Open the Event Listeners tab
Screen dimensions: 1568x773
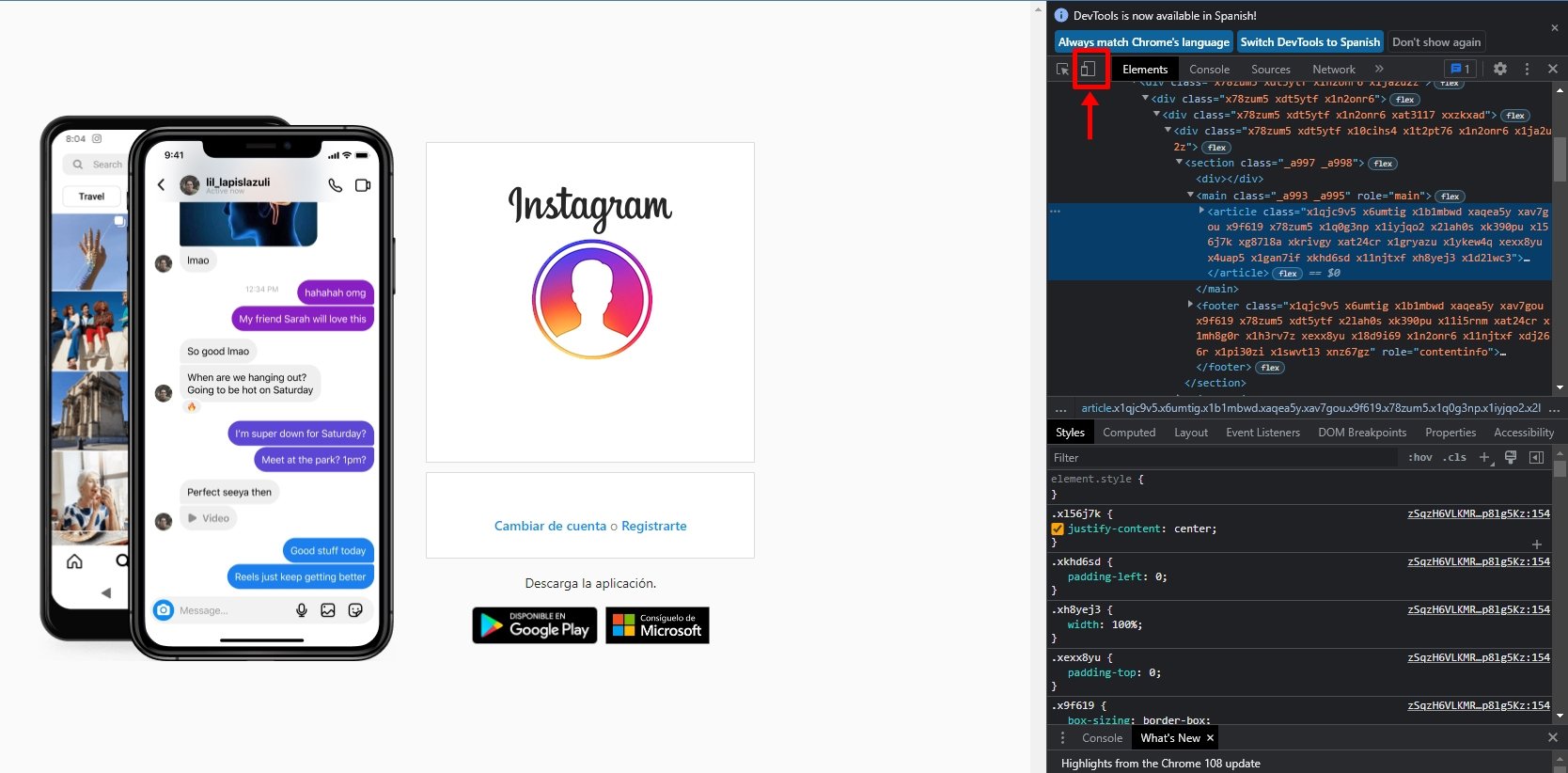[x=1262, y=433]
